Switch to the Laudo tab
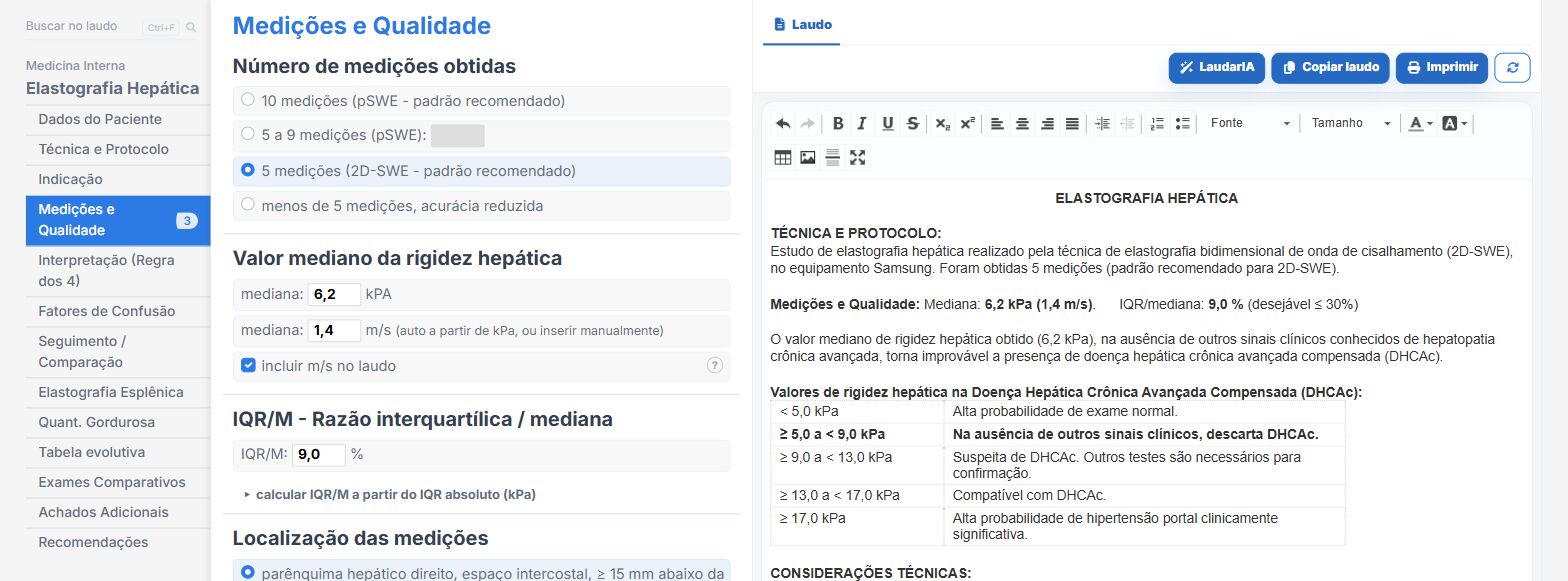The width and height of the screenshot is (1568, 581). click(801, 24)
